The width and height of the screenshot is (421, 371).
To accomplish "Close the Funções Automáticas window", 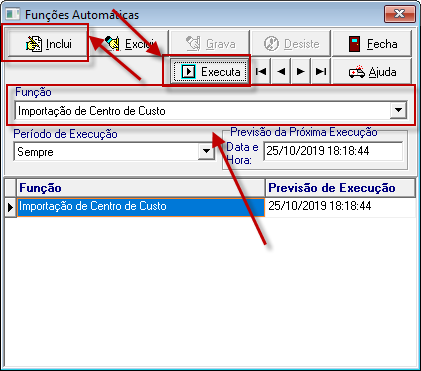I will (x=400, y=14).
